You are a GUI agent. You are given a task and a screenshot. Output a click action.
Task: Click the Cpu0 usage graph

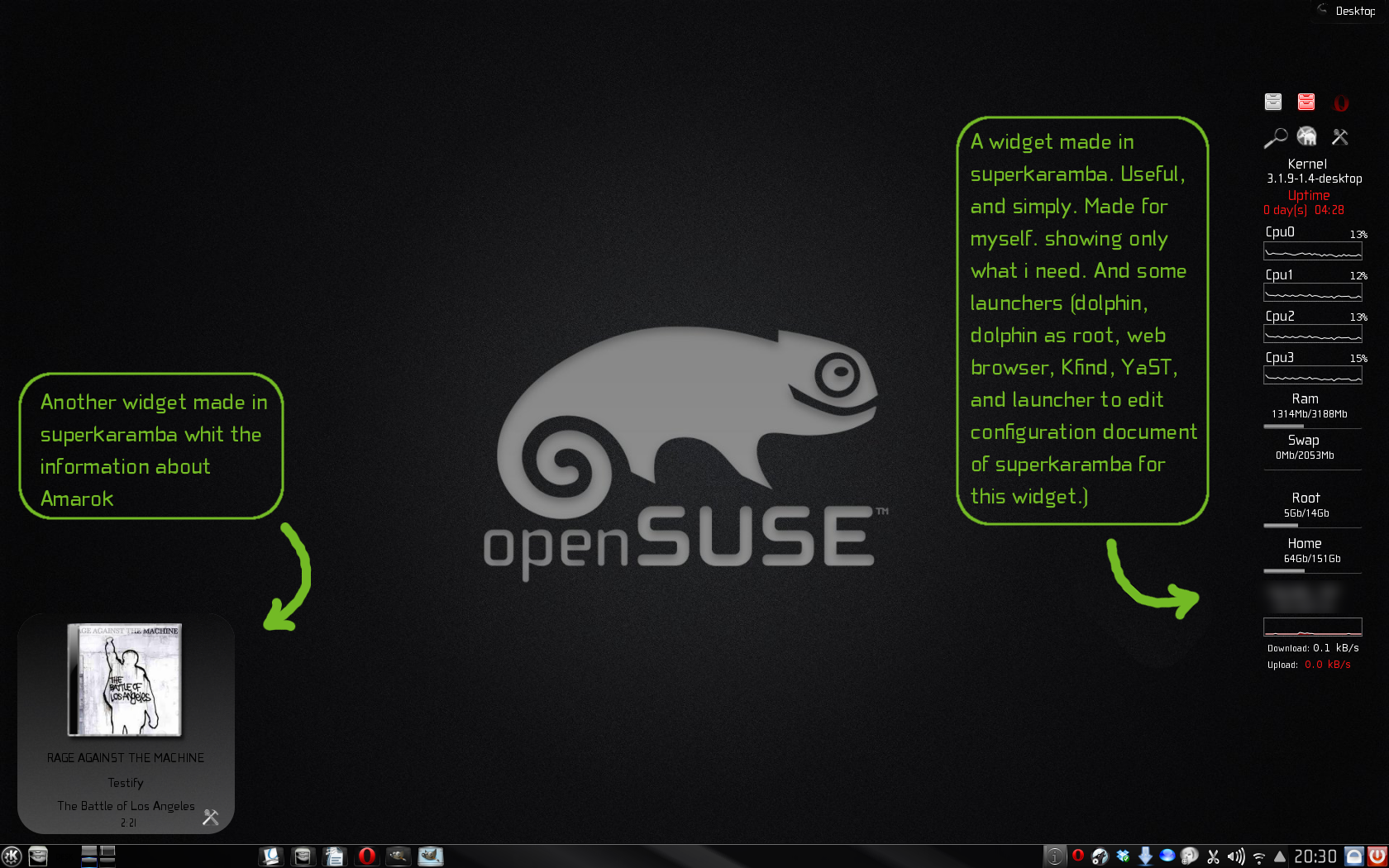click(x=1313, y=251)
